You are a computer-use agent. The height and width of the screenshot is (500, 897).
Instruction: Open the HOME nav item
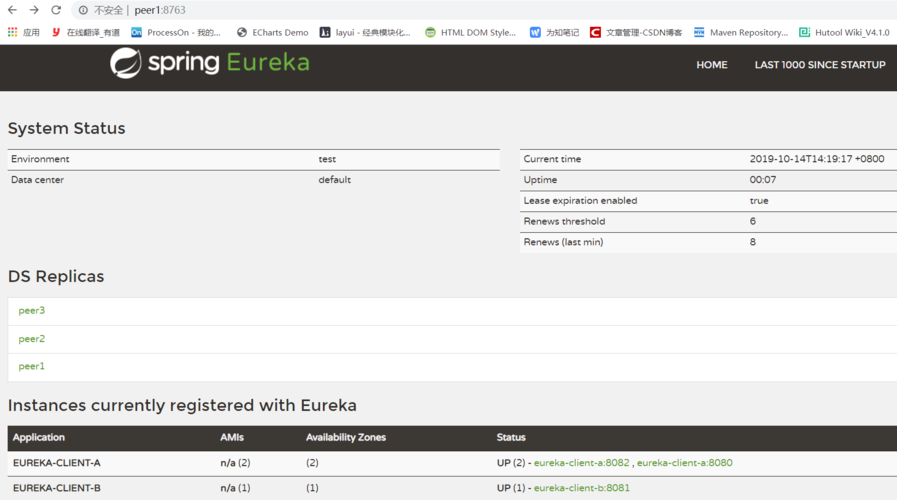(712, 65)
